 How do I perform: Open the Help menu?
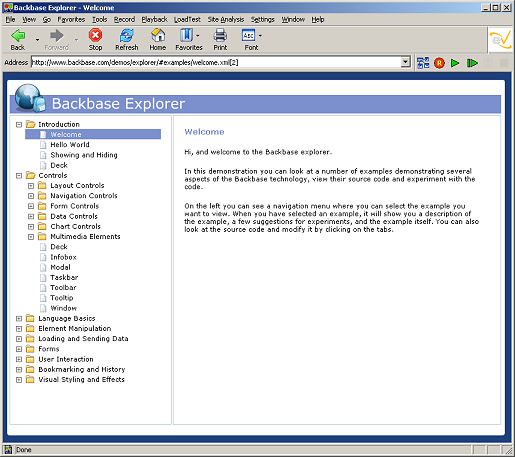tap(318, 19)
